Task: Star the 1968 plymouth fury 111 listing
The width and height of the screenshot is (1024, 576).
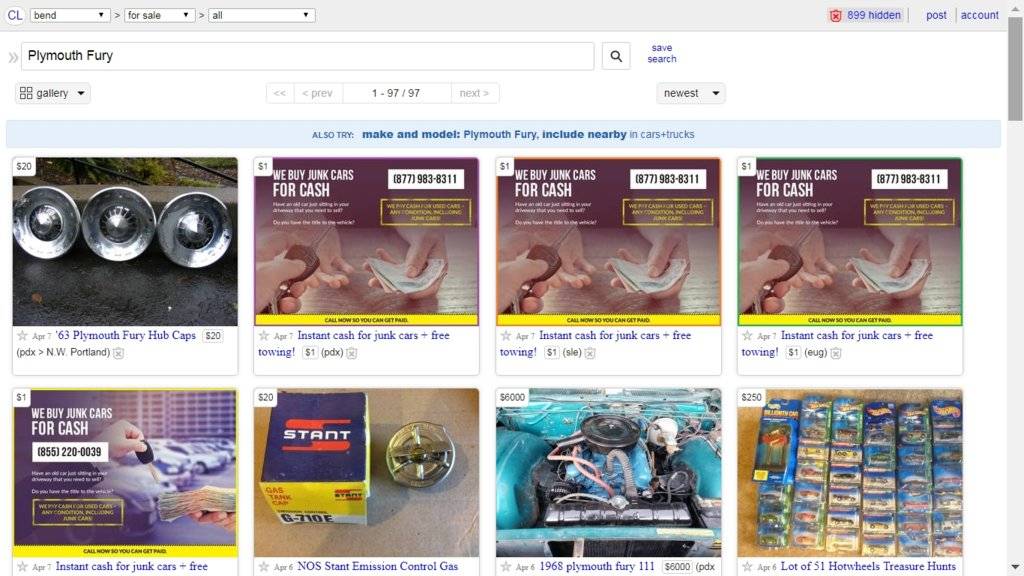Action: tap(505, 567)
